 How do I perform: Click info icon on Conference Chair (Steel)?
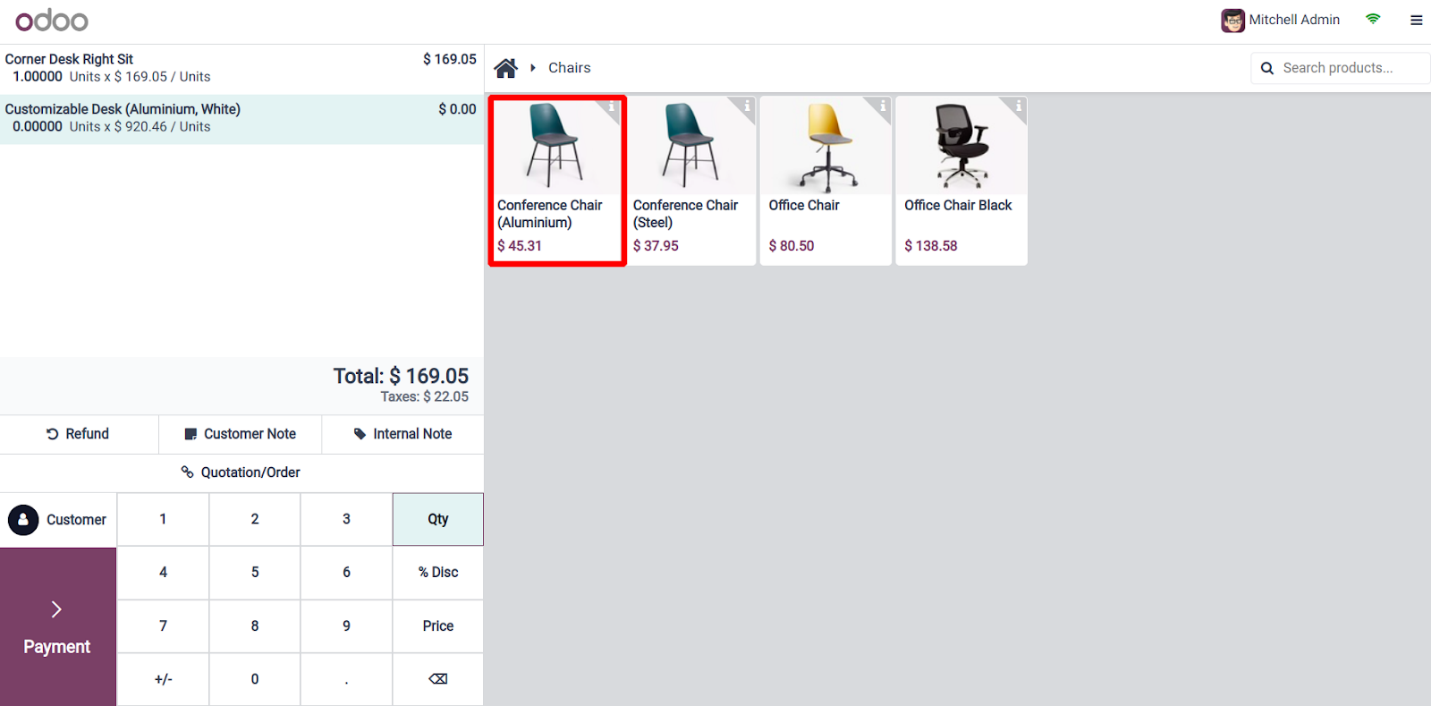tap(746, 106)
